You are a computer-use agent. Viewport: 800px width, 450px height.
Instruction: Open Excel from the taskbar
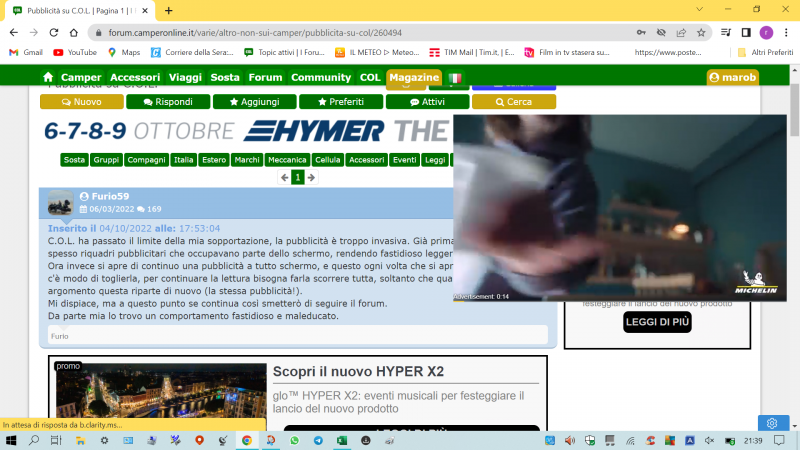tap(342, 440)
